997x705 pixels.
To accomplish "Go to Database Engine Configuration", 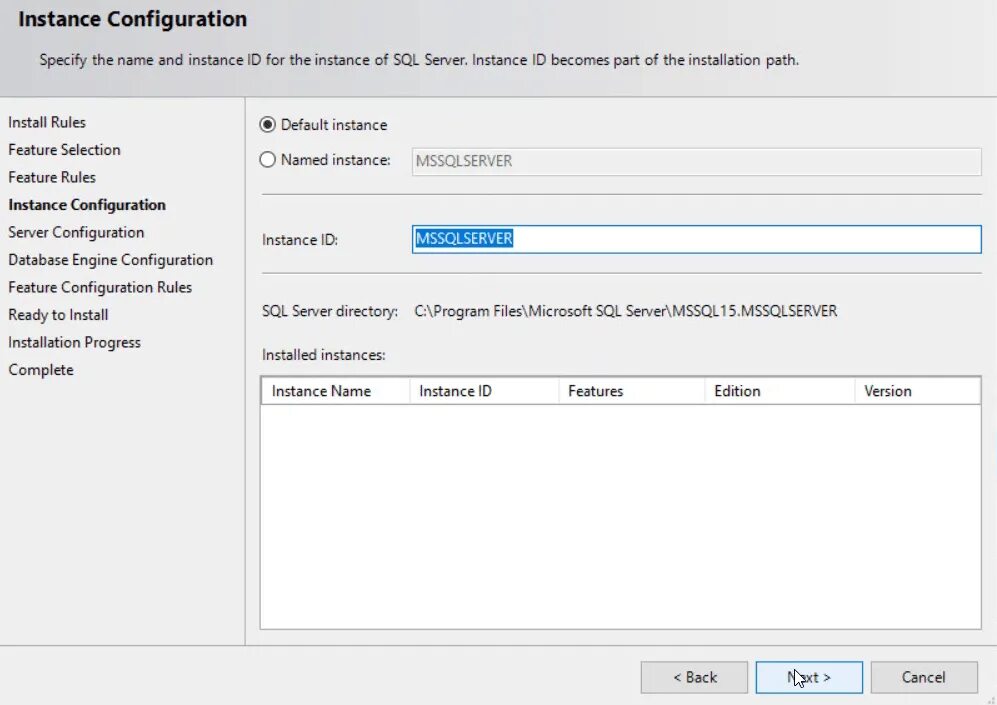I will tap(110, 260).
